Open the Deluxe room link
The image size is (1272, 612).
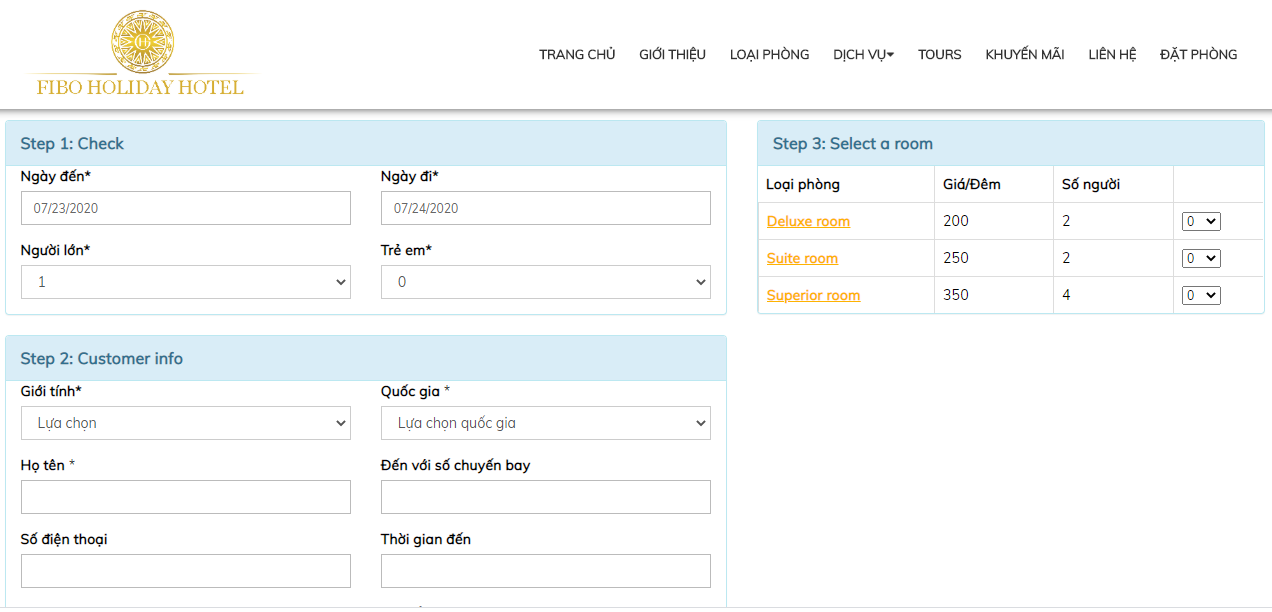pos(808,221)
